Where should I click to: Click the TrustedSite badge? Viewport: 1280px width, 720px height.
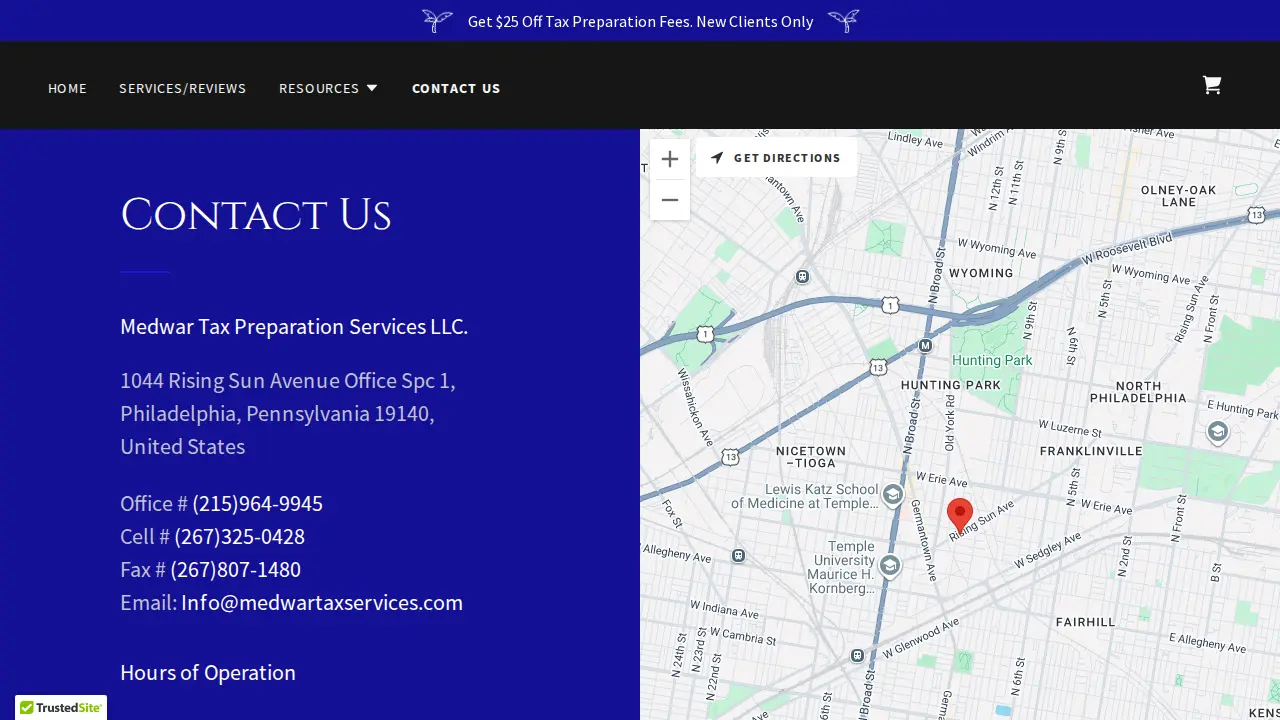click(x=61, y=707)
